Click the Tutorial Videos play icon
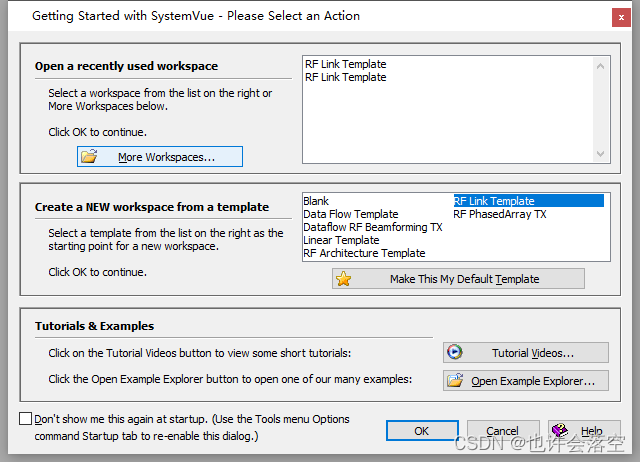This screenshot has height=462, width=640. pyautogui.click(x=454, y=352)
